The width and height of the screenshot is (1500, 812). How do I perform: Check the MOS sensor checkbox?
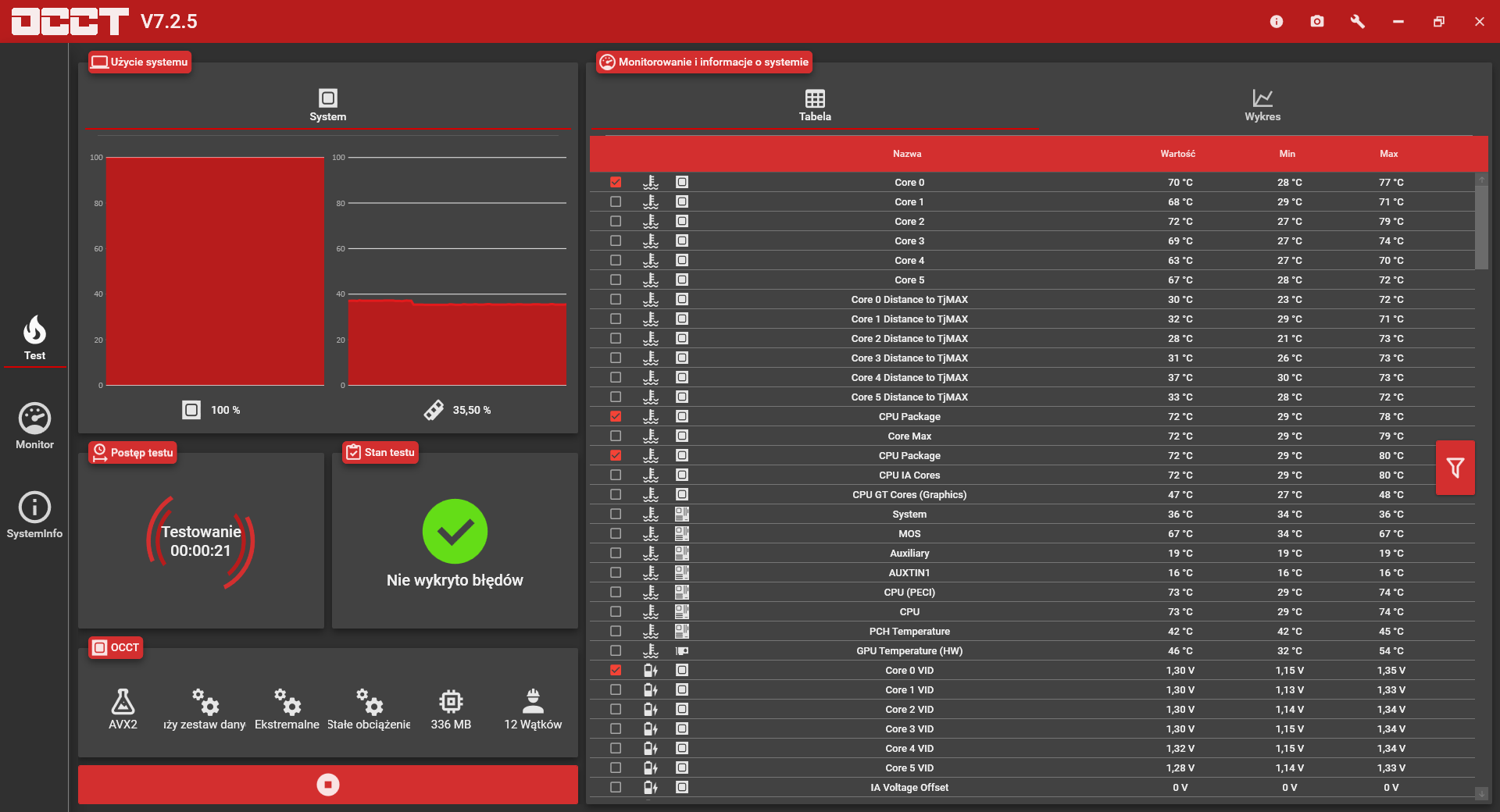616,533
